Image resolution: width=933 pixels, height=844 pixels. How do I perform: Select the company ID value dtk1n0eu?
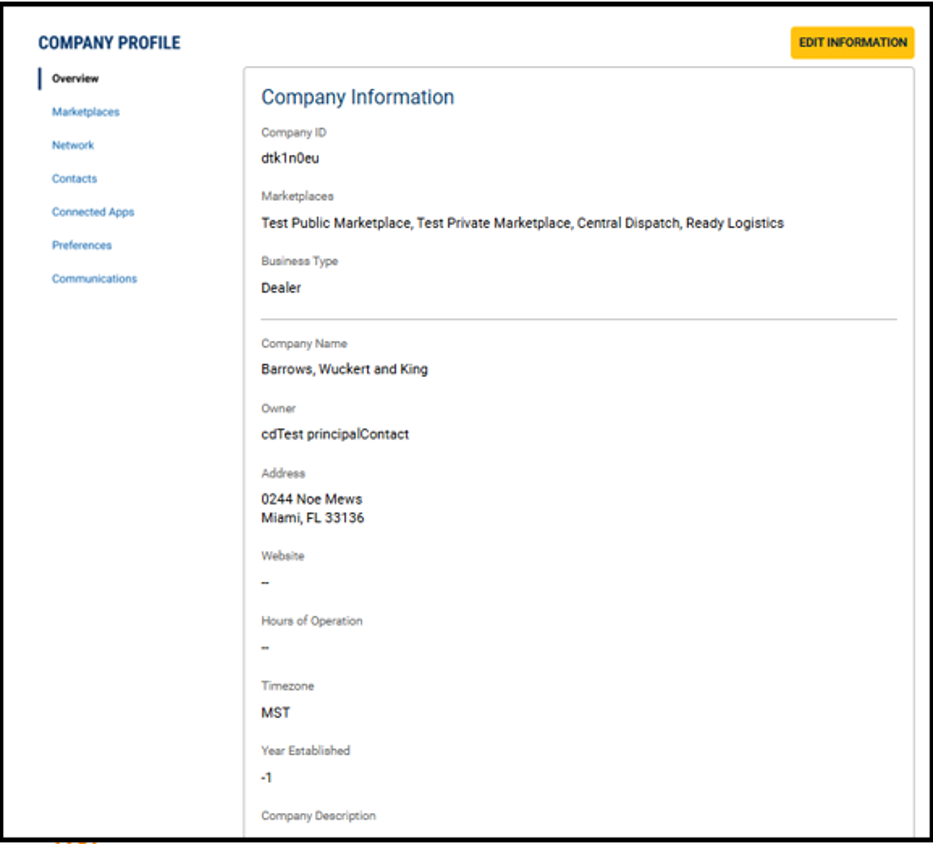[x=290, y=158]
